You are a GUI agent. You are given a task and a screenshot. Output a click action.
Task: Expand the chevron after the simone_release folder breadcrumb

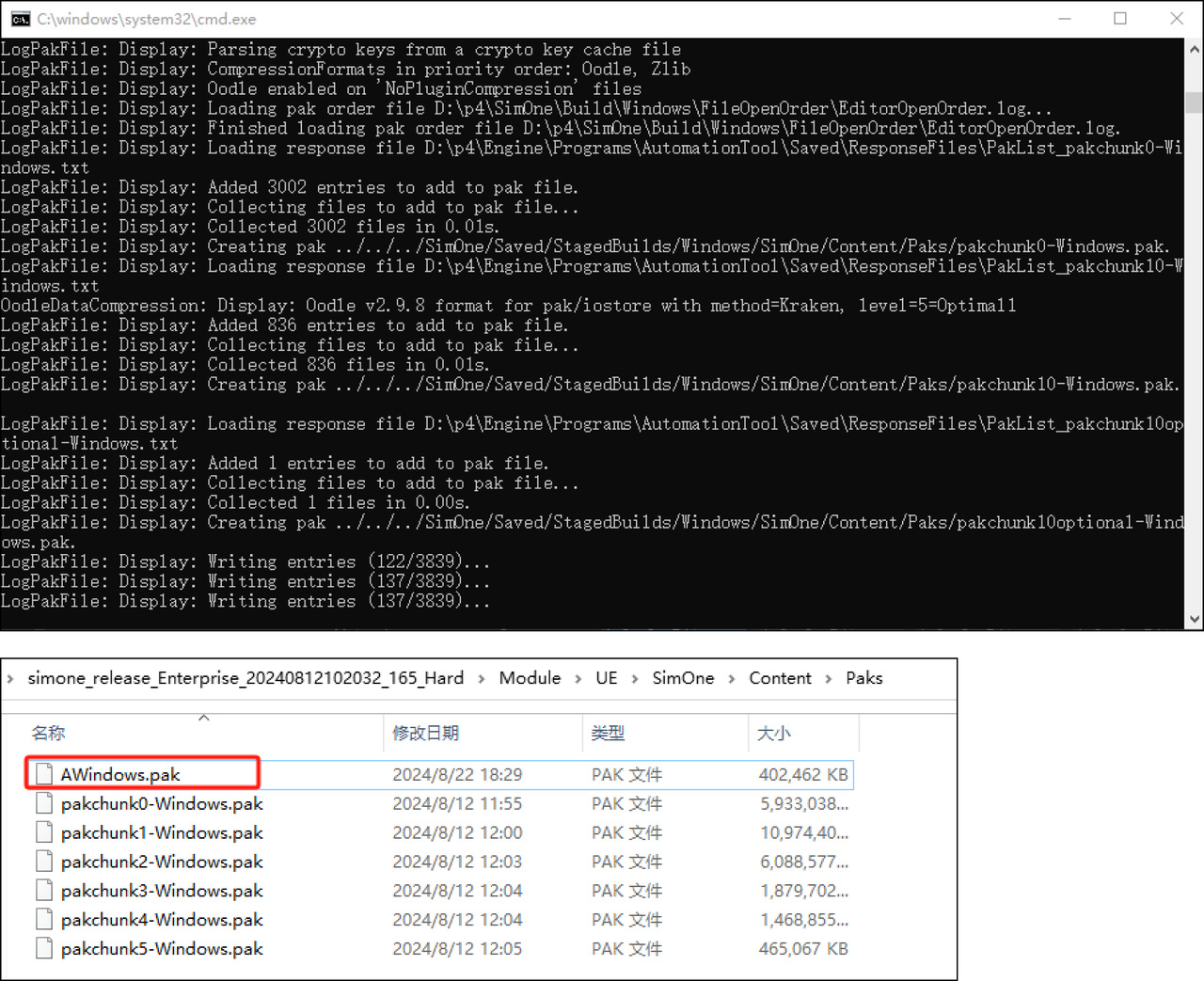pyautogui.click(x=482, y=679)
